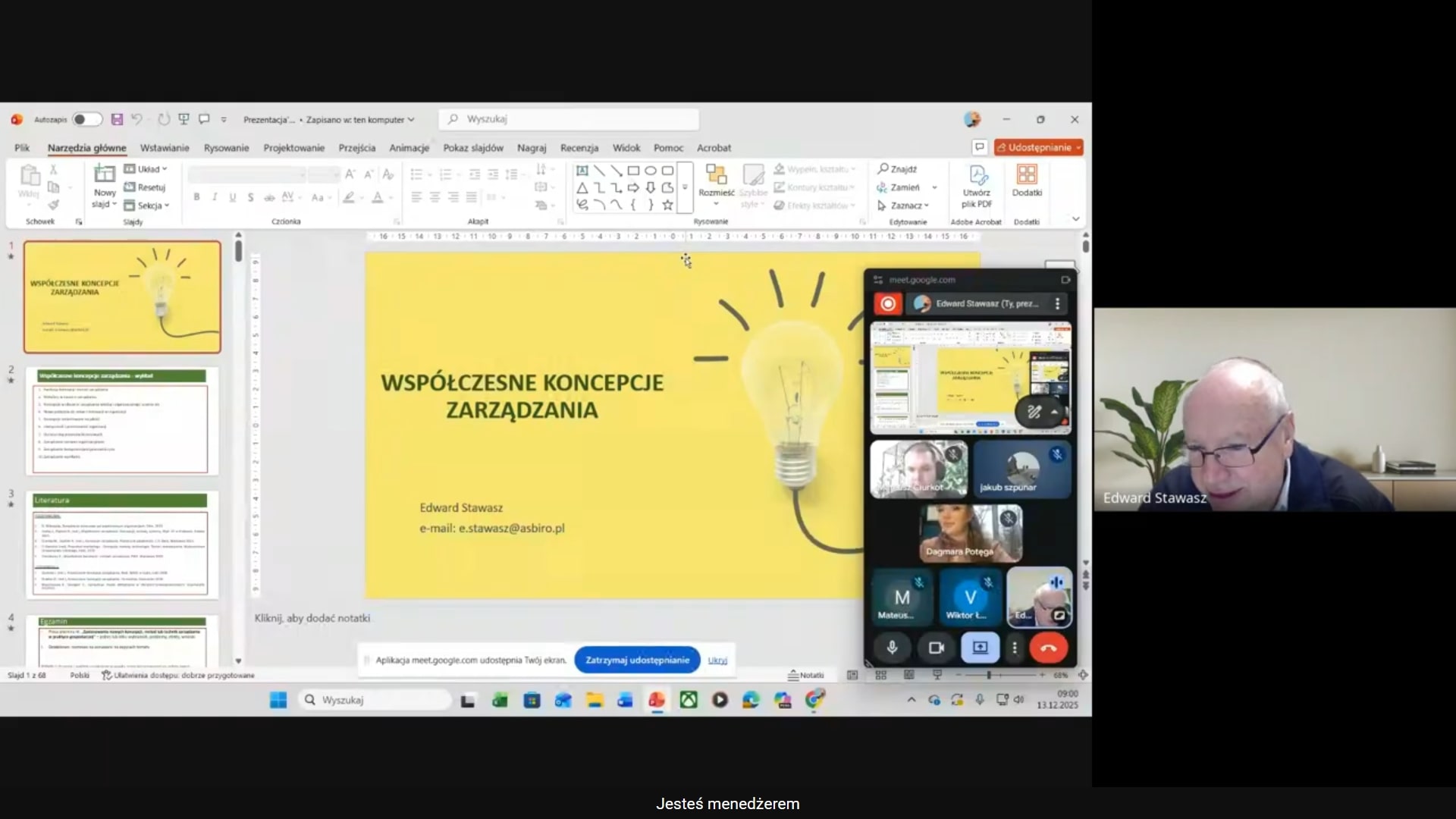Click the Meet present screen icon
Screen dimensions: 1456x819
pyautogui.click(x=980, y=648)
